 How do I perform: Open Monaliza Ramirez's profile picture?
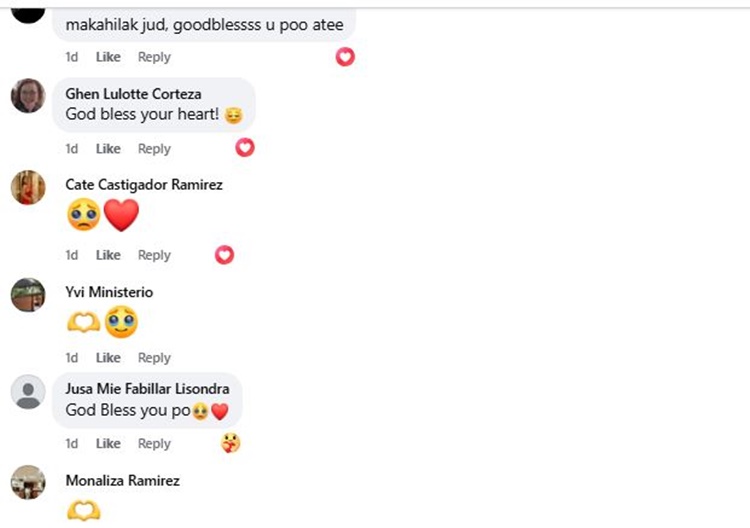[x=28, y=482]
